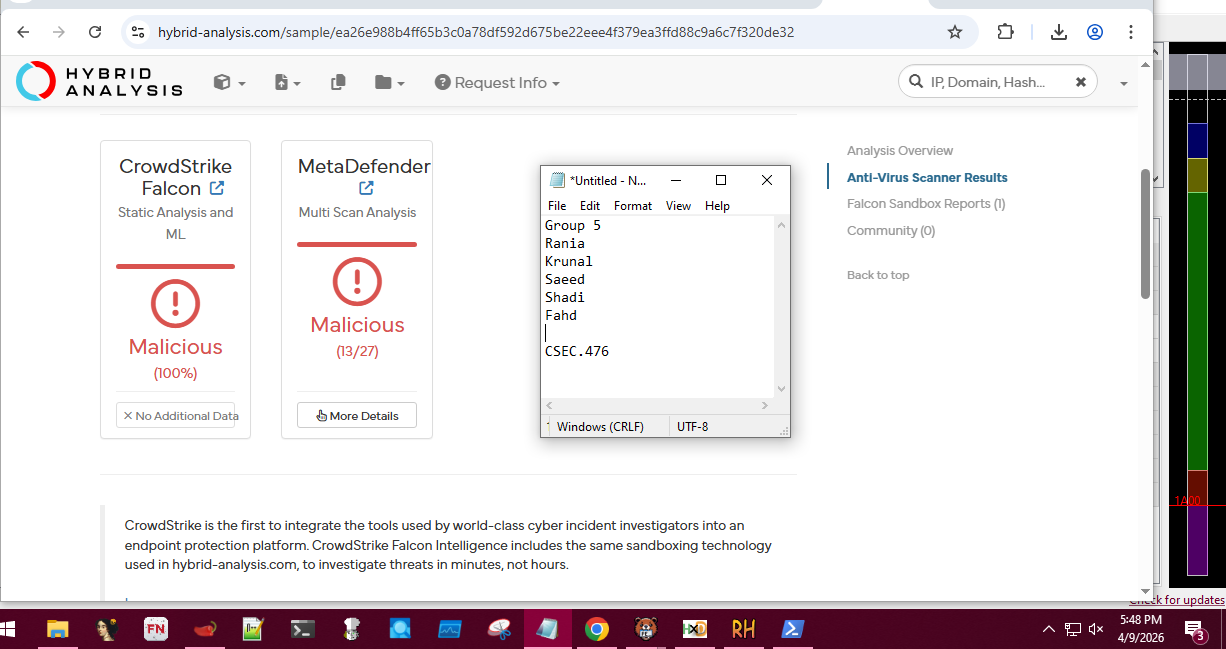Open Windows Start menu
The height and width of the screenshot is (649, 1226).
coord(10,629)
